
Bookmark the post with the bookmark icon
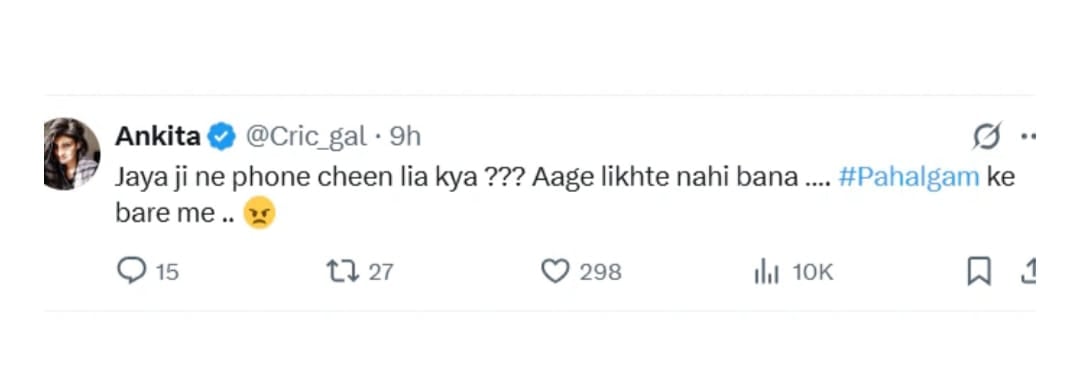tap(979, 271)
